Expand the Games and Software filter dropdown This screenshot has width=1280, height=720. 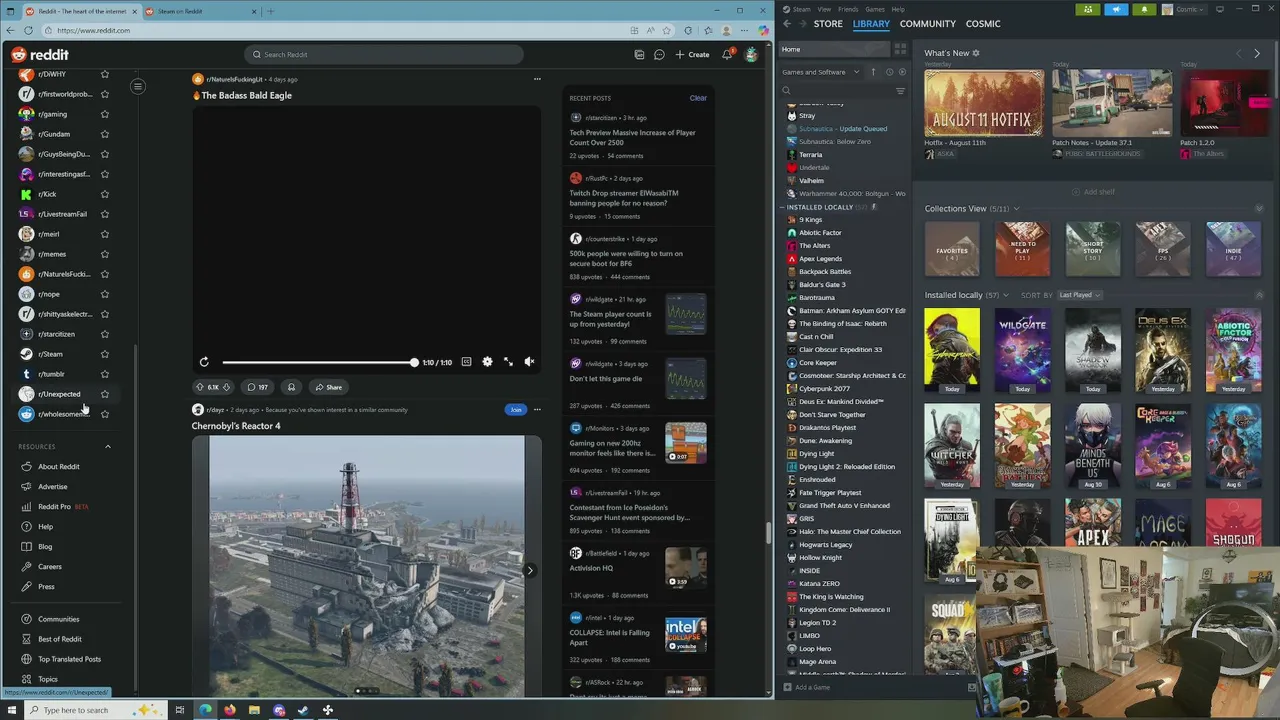tap(820, 72)
